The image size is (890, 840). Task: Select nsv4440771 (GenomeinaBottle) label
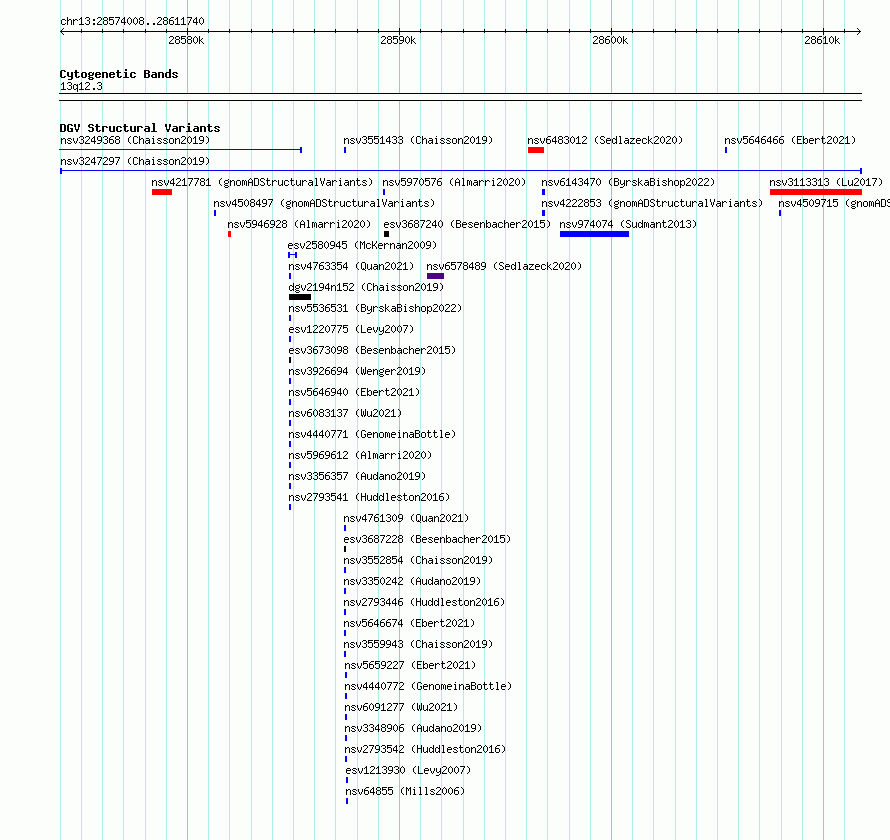pos(372,434)
